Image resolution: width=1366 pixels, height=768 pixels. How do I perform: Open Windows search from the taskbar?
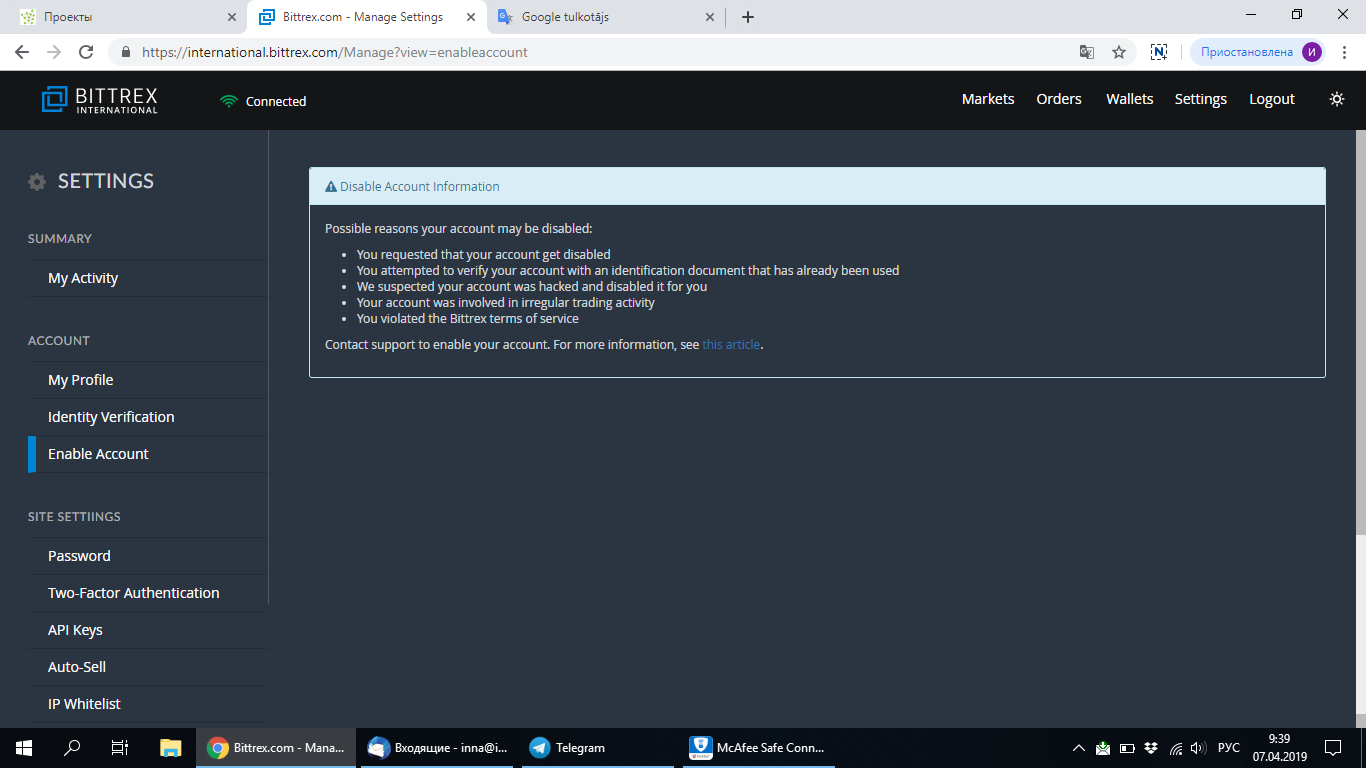click(72, 748)
